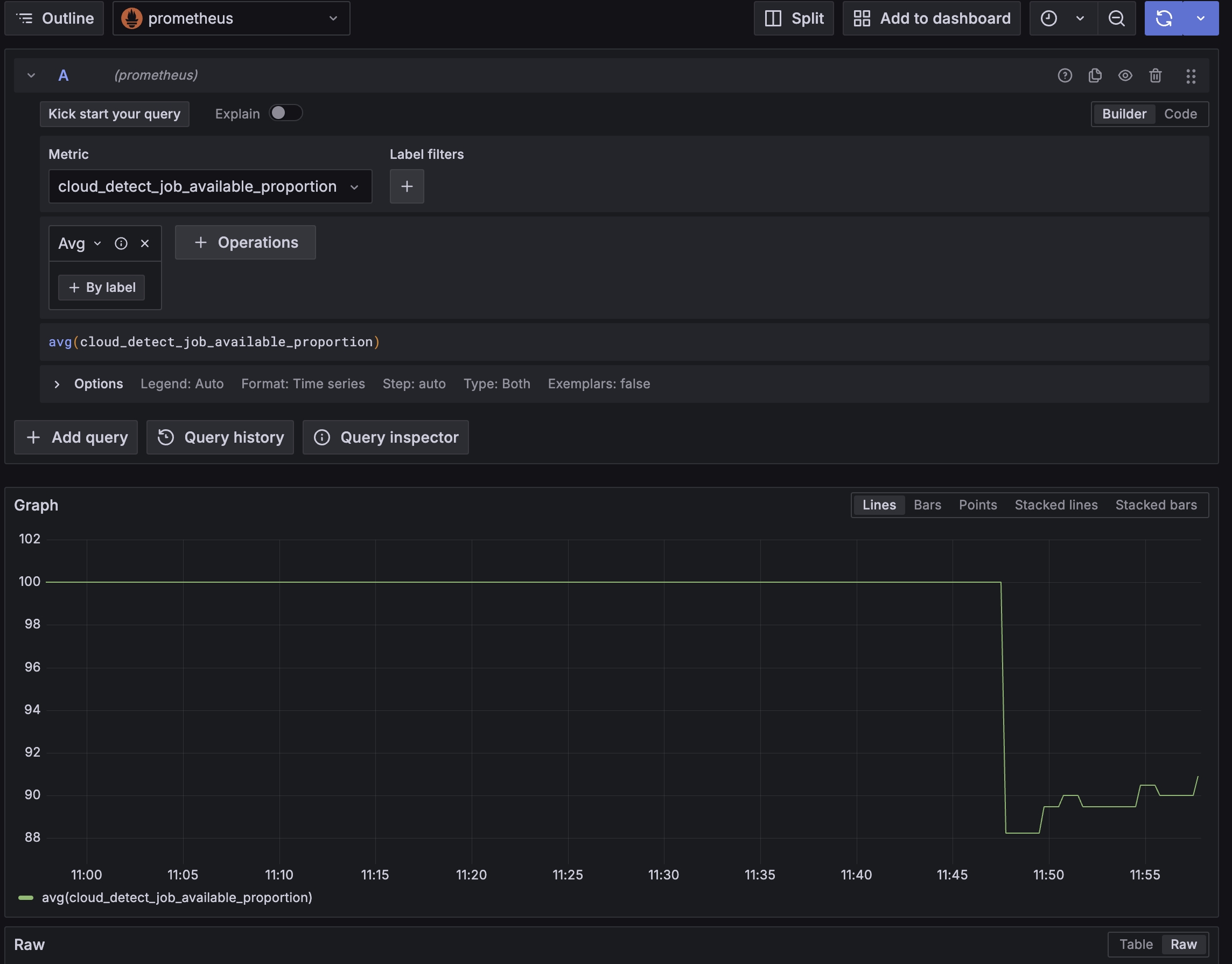Click Type: Both text
Viewport: 1232px width, 964px height.
(496, 384)
